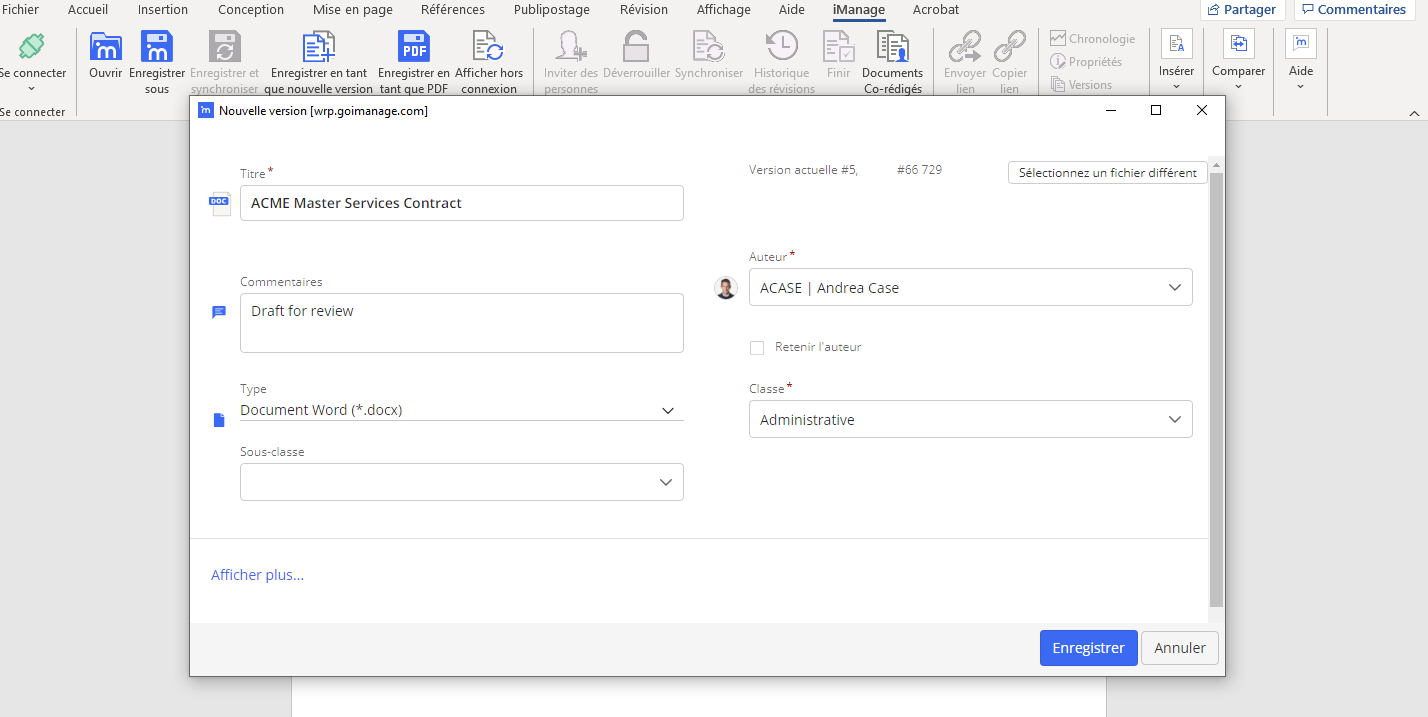Screen dimensions: 1428x717
Task: Switch to the Révision ribbon tab
Action: 643,10
